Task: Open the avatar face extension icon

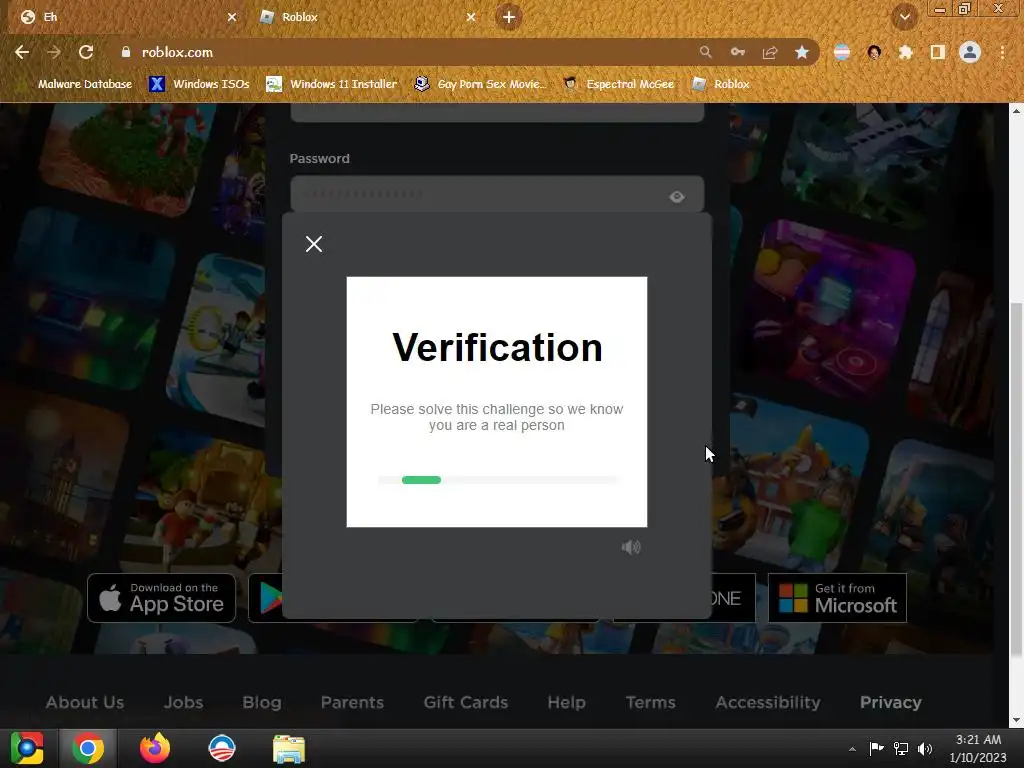Action: (x=874, y=52)
